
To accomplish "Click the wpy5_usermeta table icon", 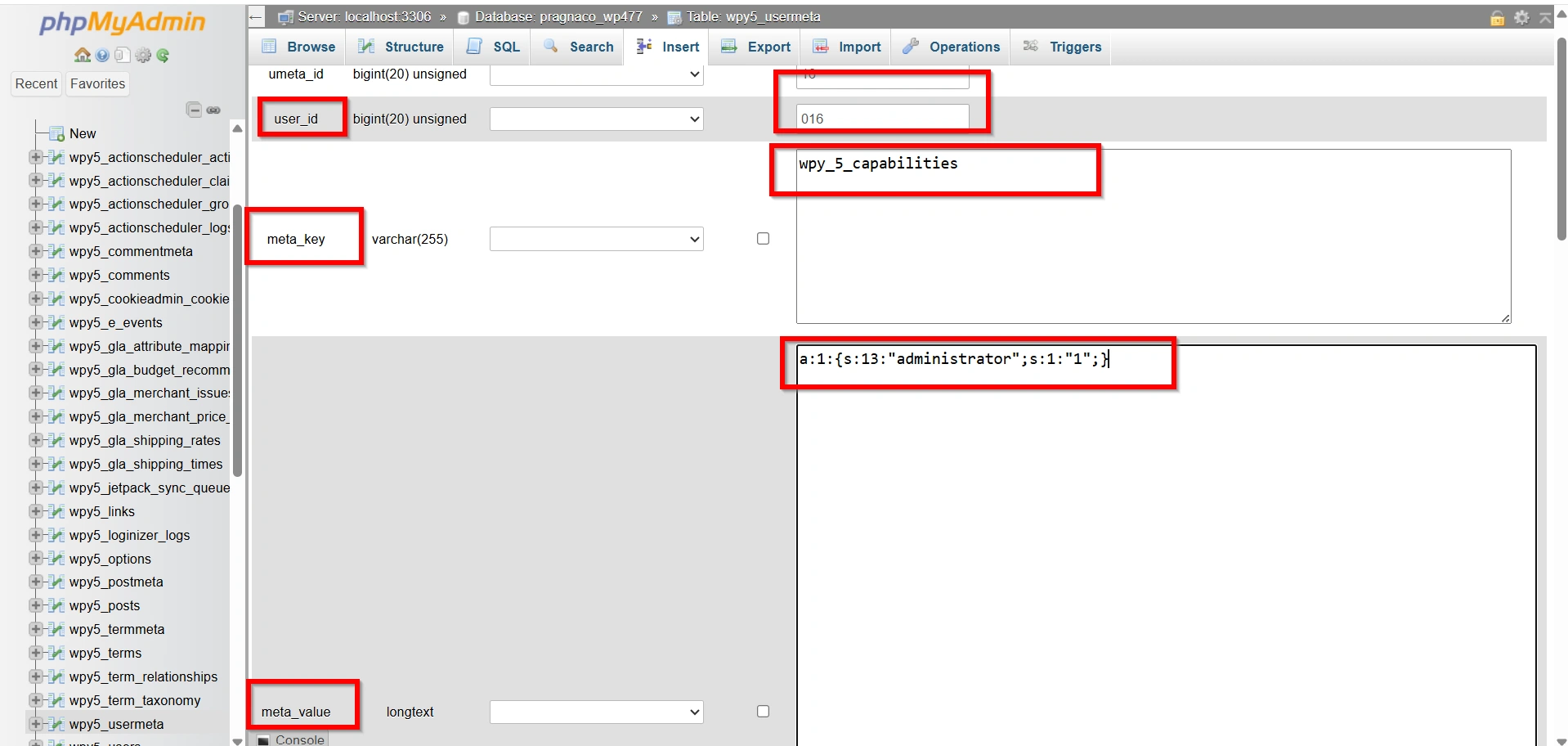I will click(56, 724).
